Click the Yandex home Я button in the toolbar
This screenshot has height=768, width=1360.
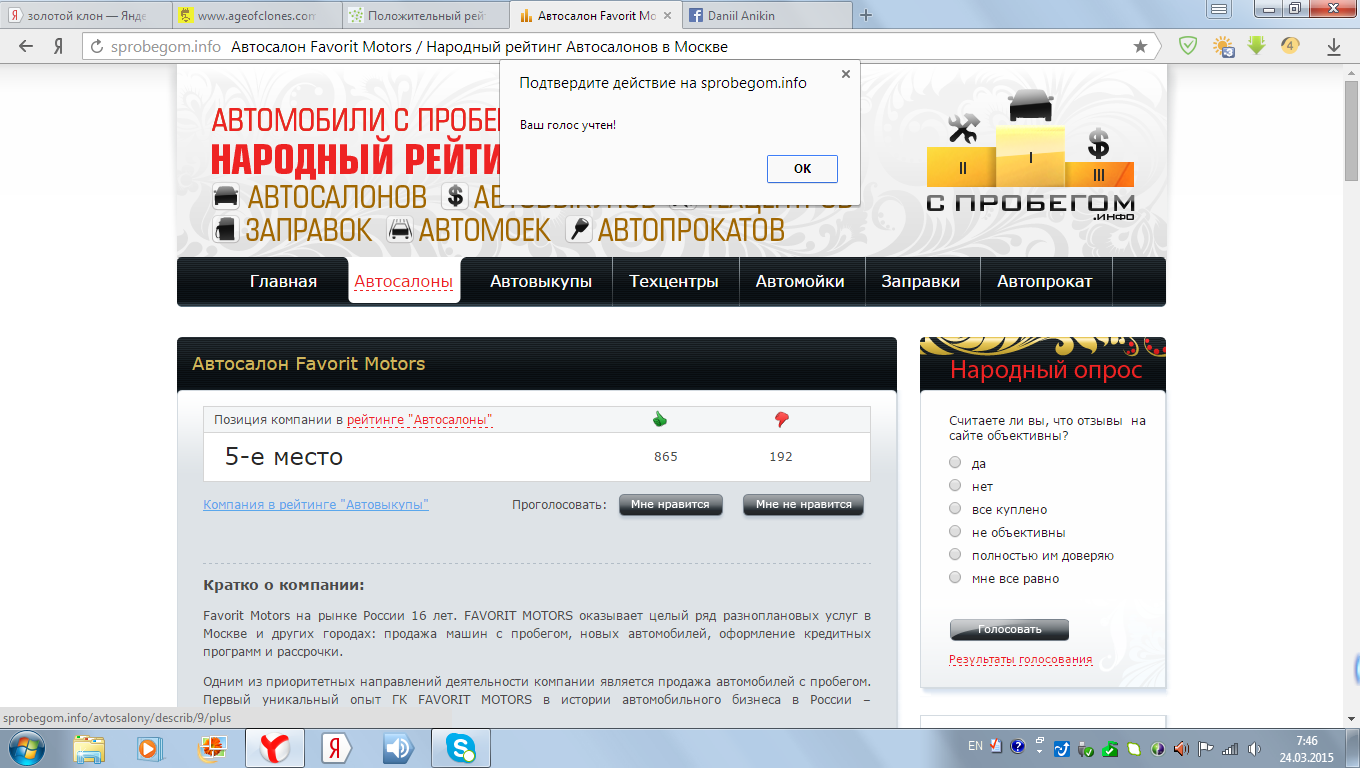59,46
